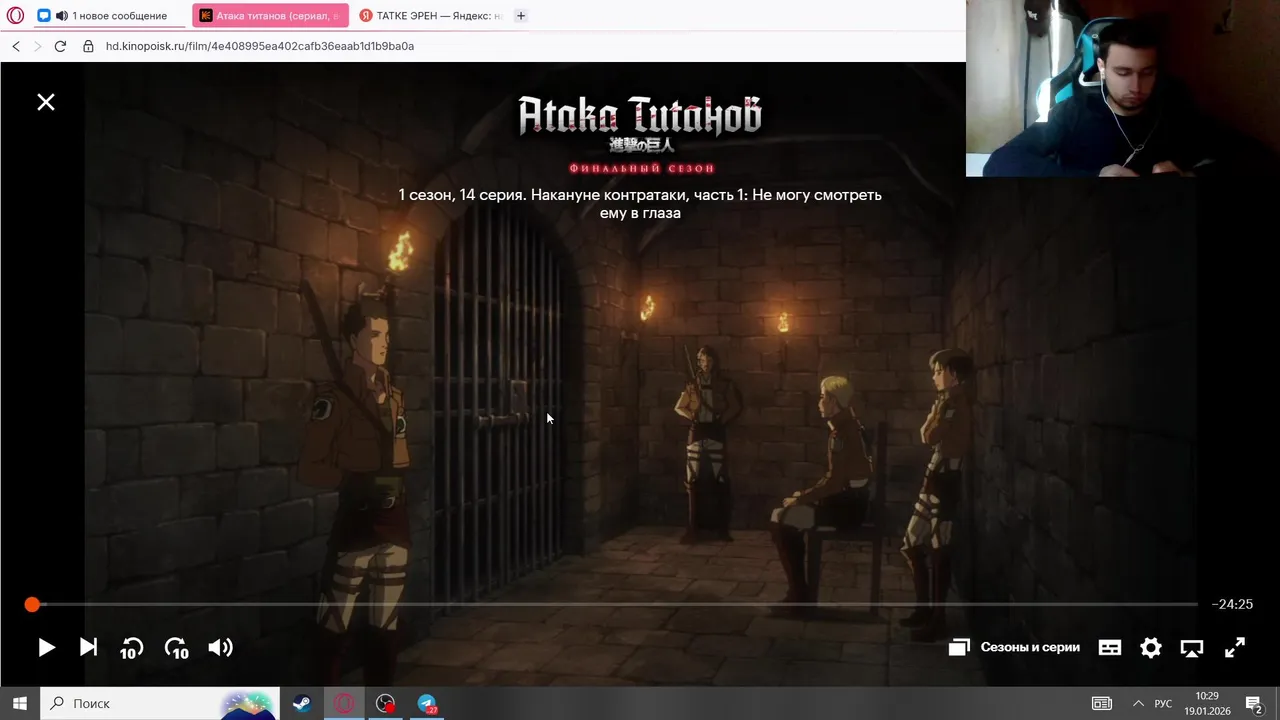Open the Opera browser menu

[x=15, y=15]
